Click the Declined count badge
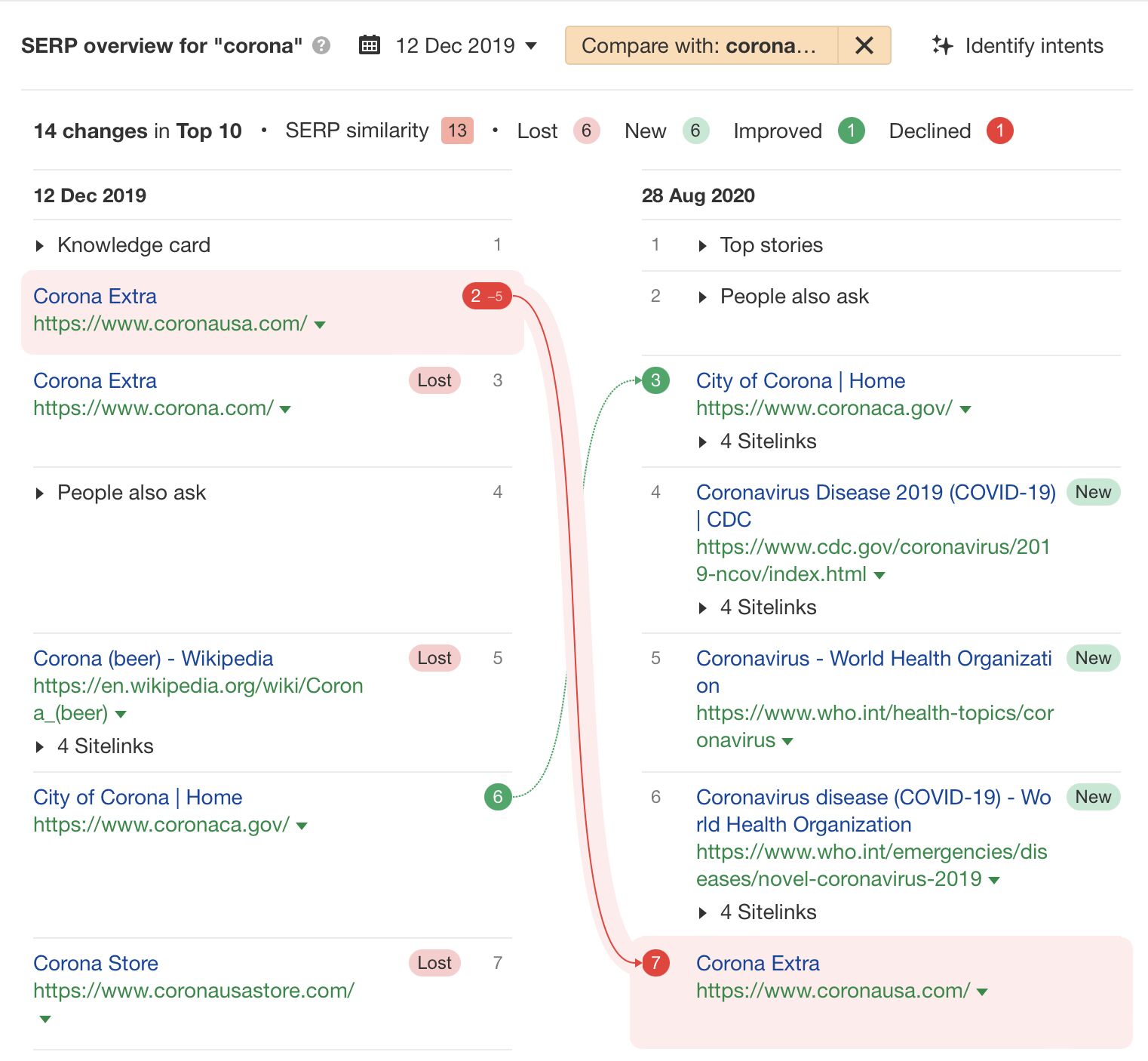The image size is (1148, 1061). click(1000, 131)
